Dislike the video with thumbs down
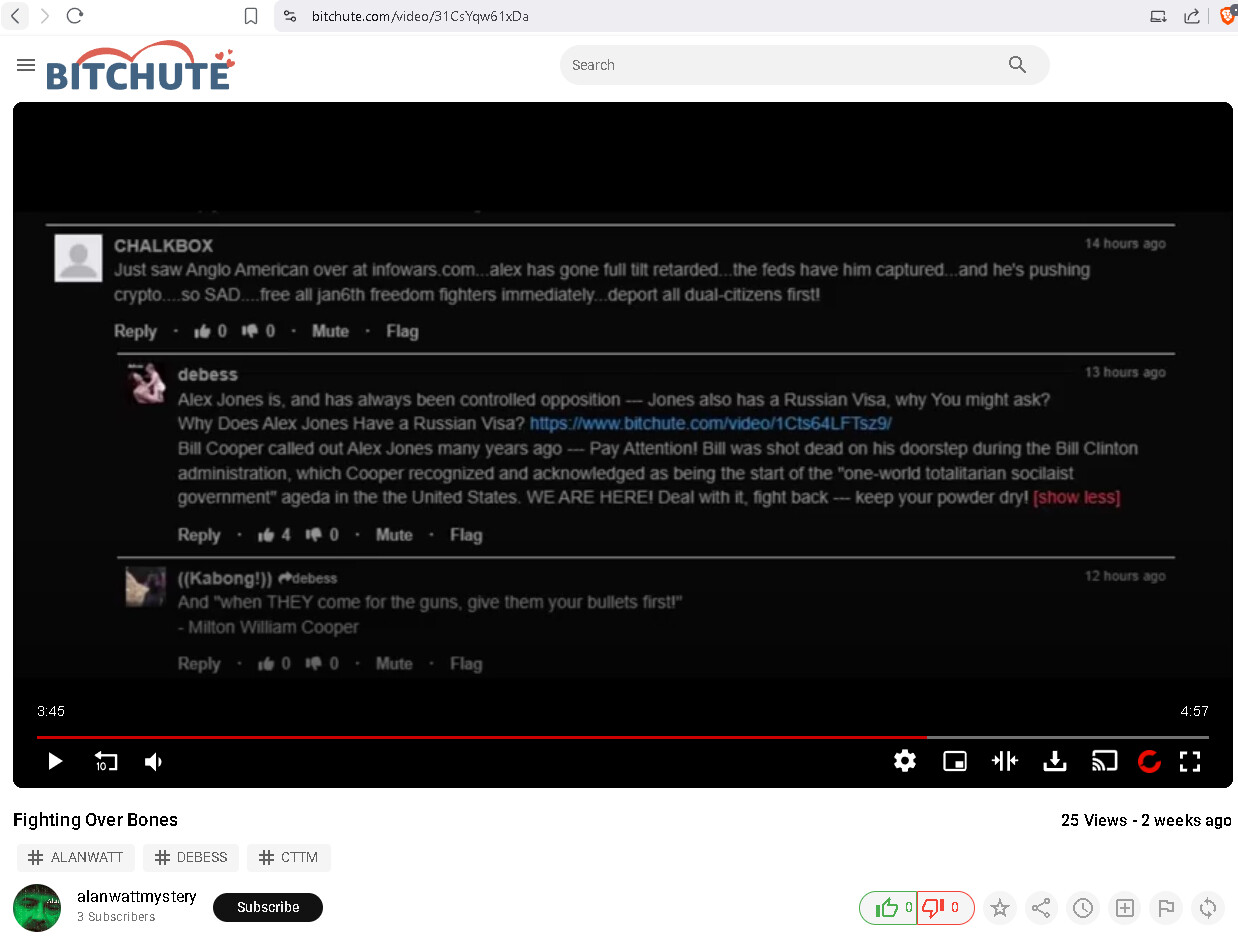1238x949 pixels. tap(934, 908)
